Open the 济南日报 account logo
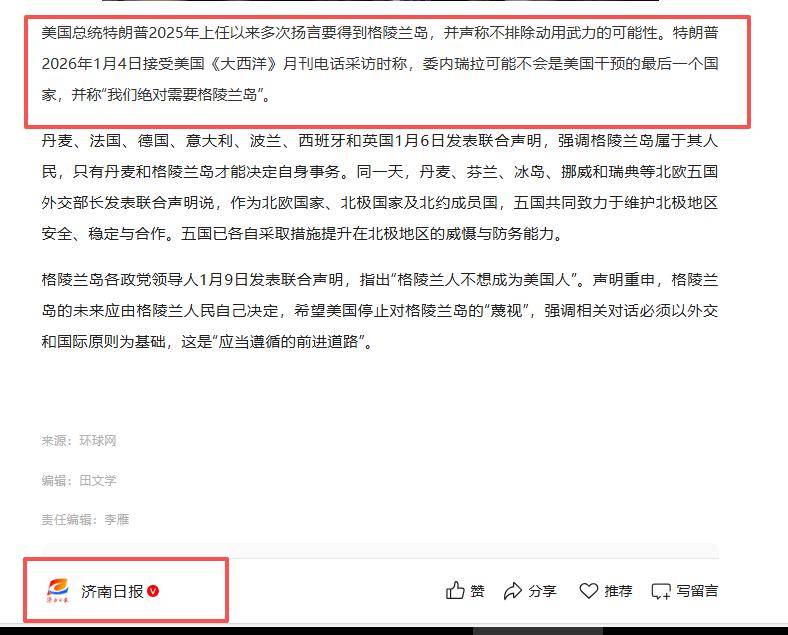Image resolution: width=788 pixels, height=635 pixels. tap(58, 591)
